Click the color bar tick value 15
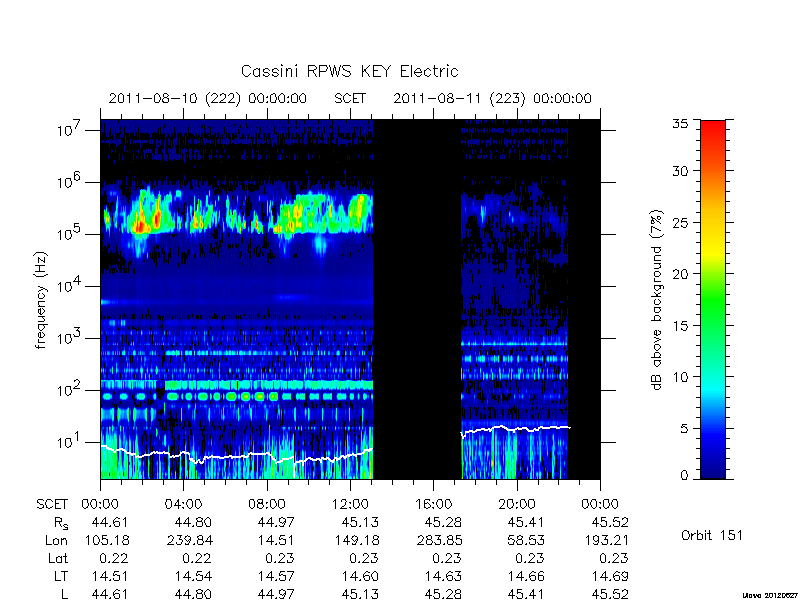The image size is (800, 600). tap(681, 325)
